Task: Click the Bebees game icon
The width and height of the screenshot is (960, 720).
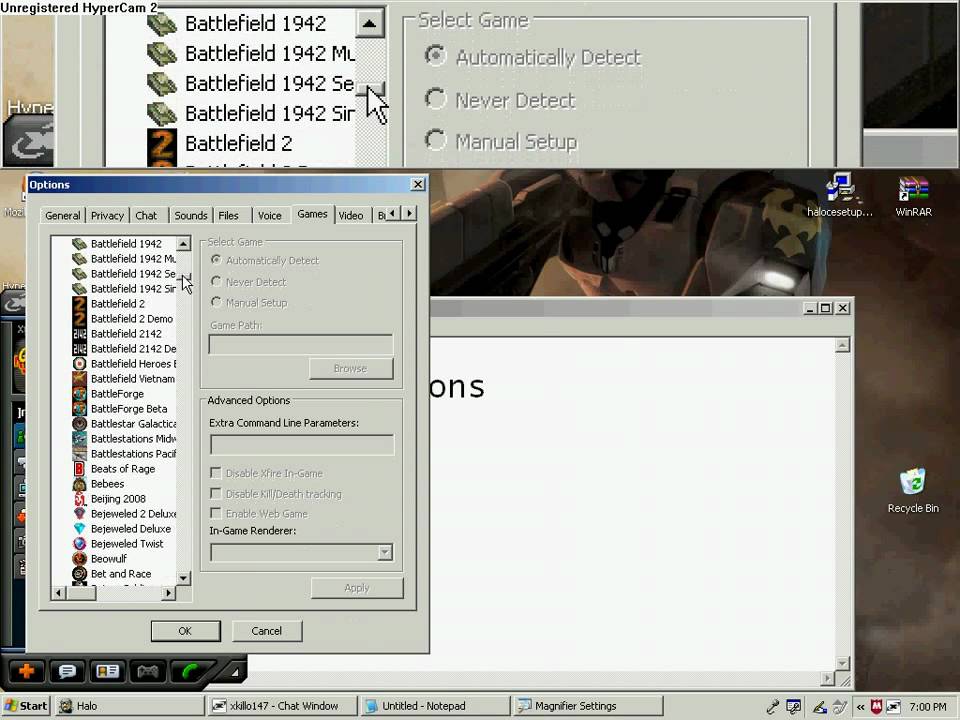Action: [80, 484]
